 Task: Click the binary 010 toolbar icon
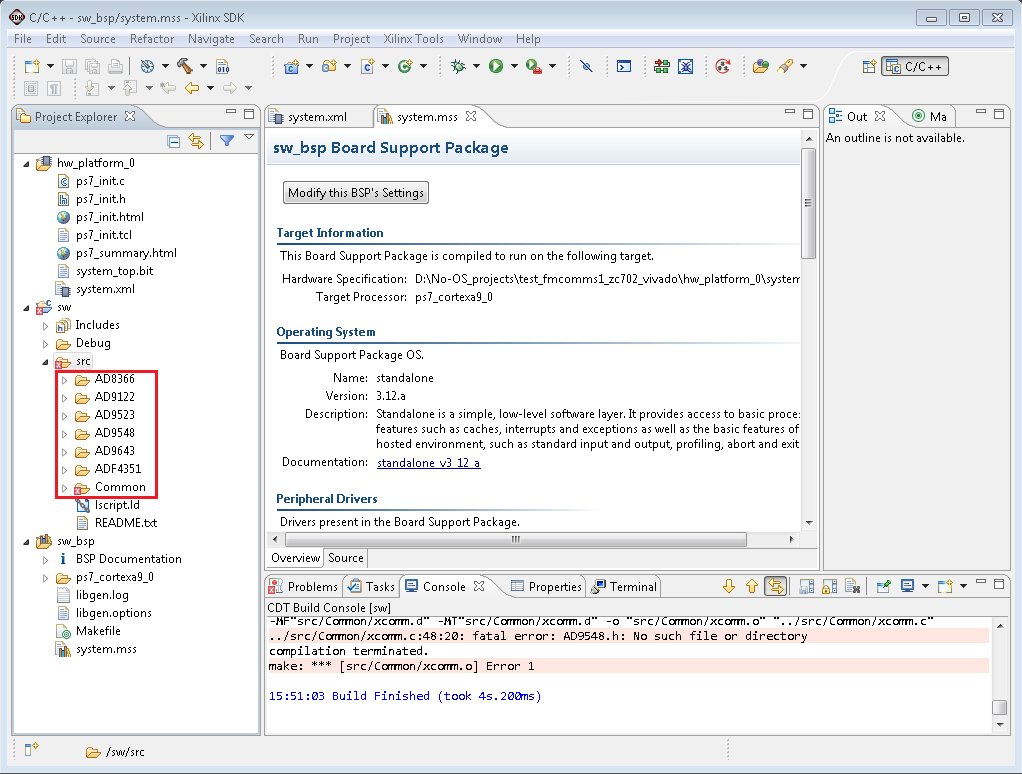click(223, 66)
